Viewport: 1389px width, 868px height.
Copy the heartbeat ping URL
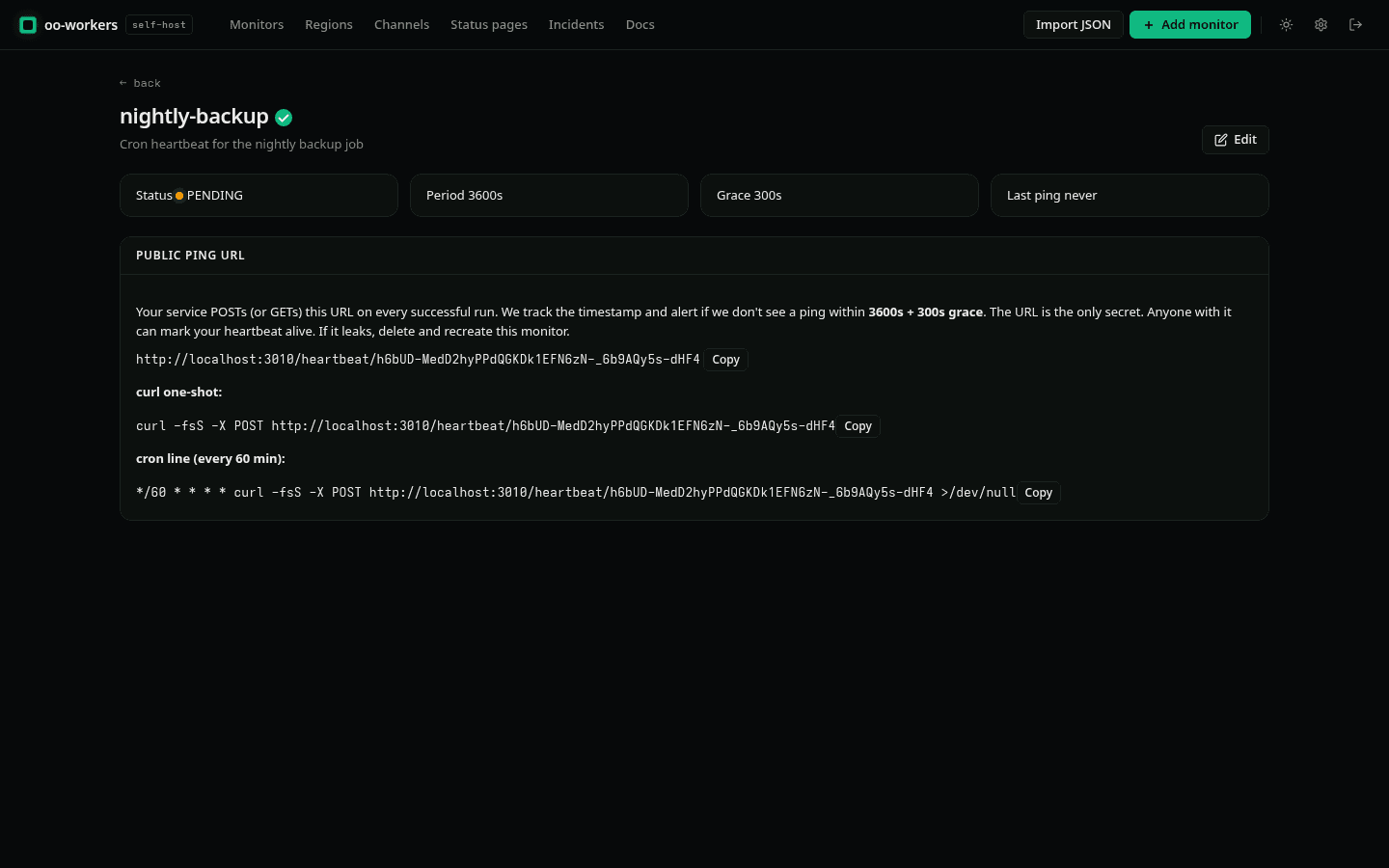[725, 360]
